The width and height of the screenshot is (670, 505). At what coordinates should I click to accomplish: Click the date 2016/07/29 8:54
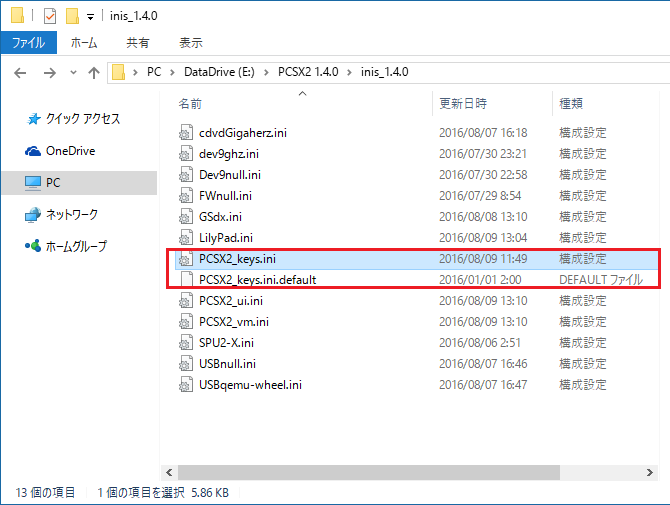tap(480, 196)
